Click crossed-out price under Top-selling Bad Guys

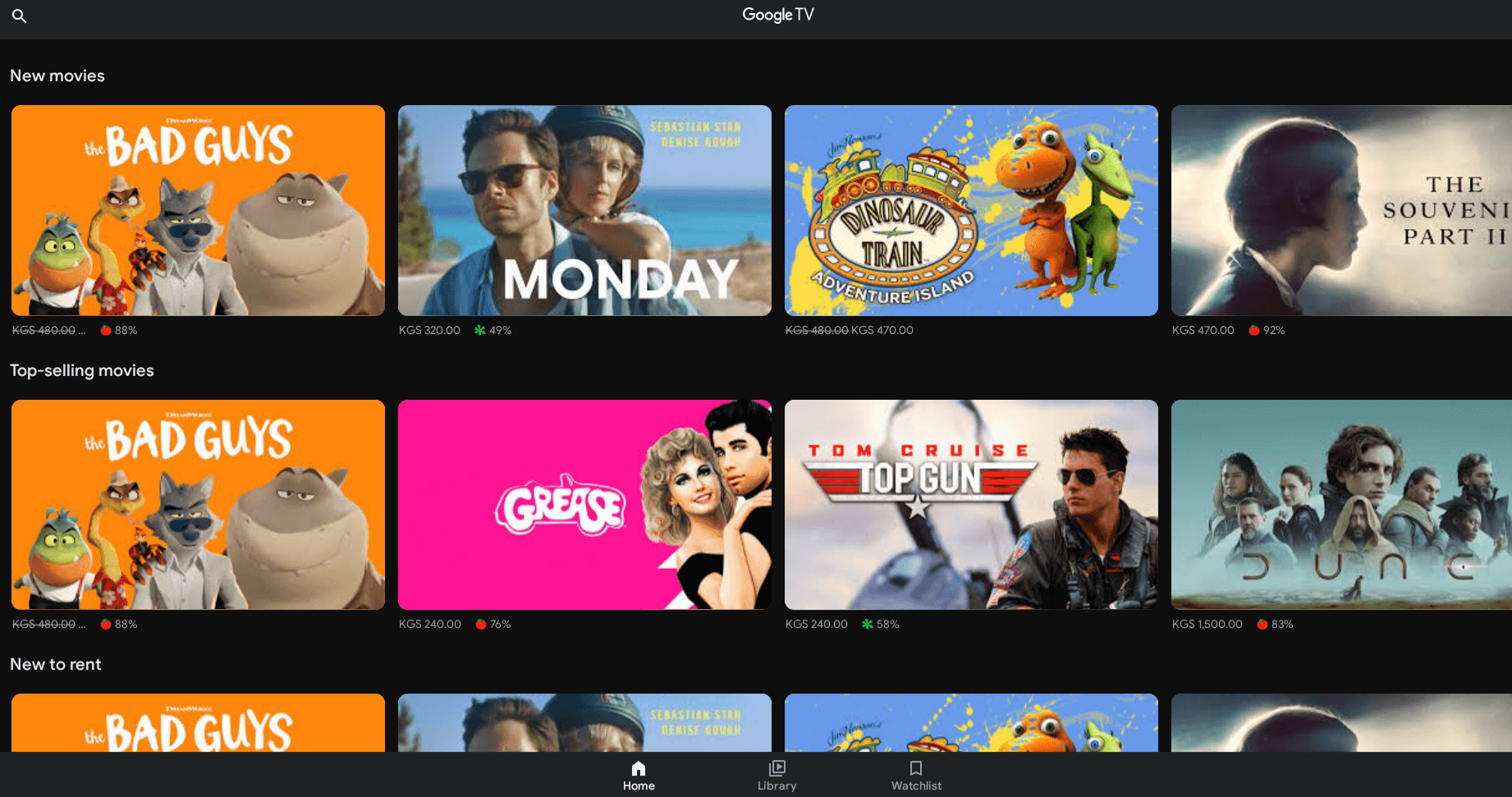click(x=44, y=624)
